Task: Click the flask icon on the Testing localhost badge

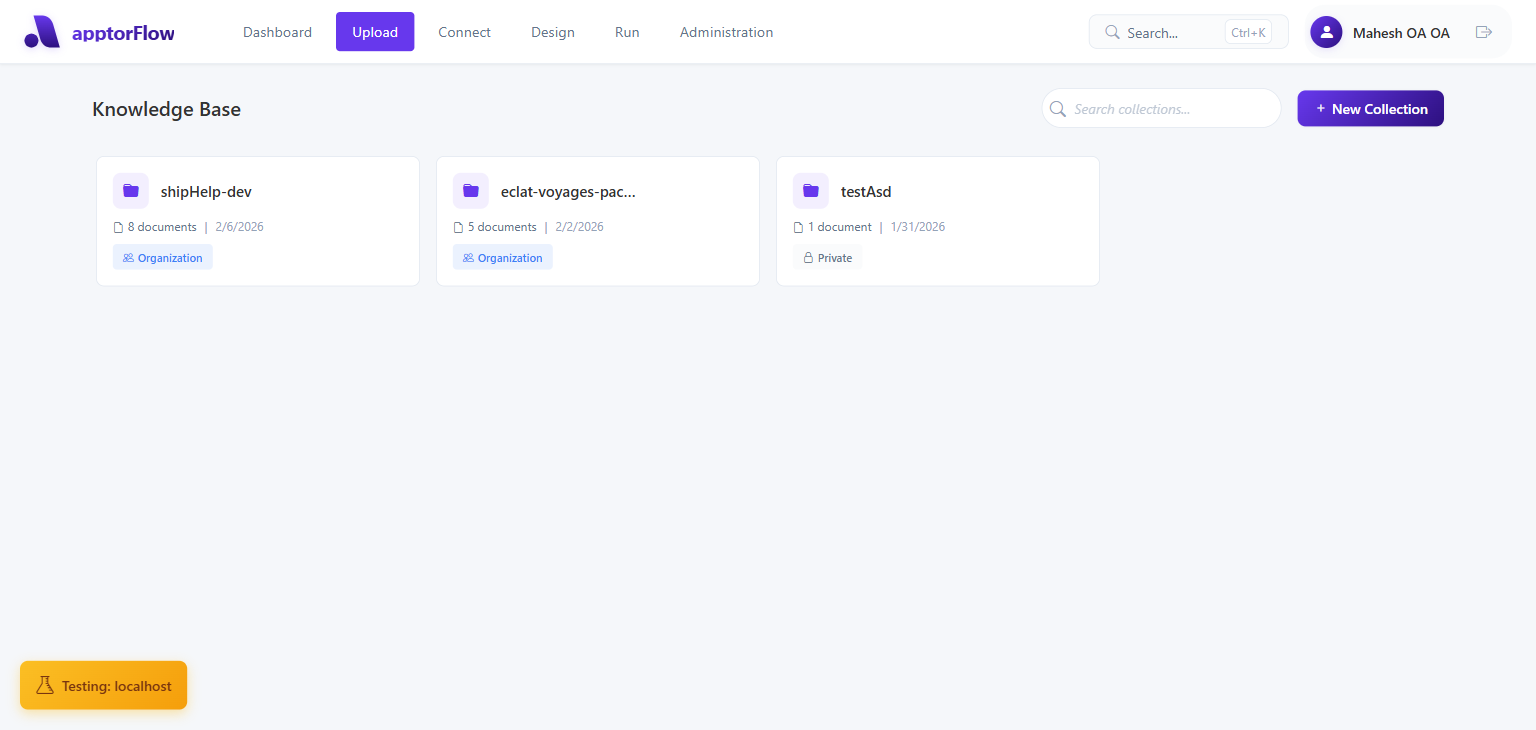Action: (x=45, y=685)
